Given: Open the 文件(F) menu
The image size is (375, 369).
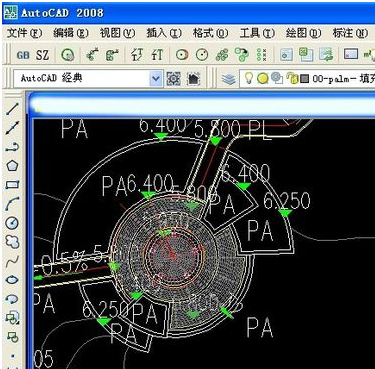Looking at the screenshot, I should tap(24, 33).
